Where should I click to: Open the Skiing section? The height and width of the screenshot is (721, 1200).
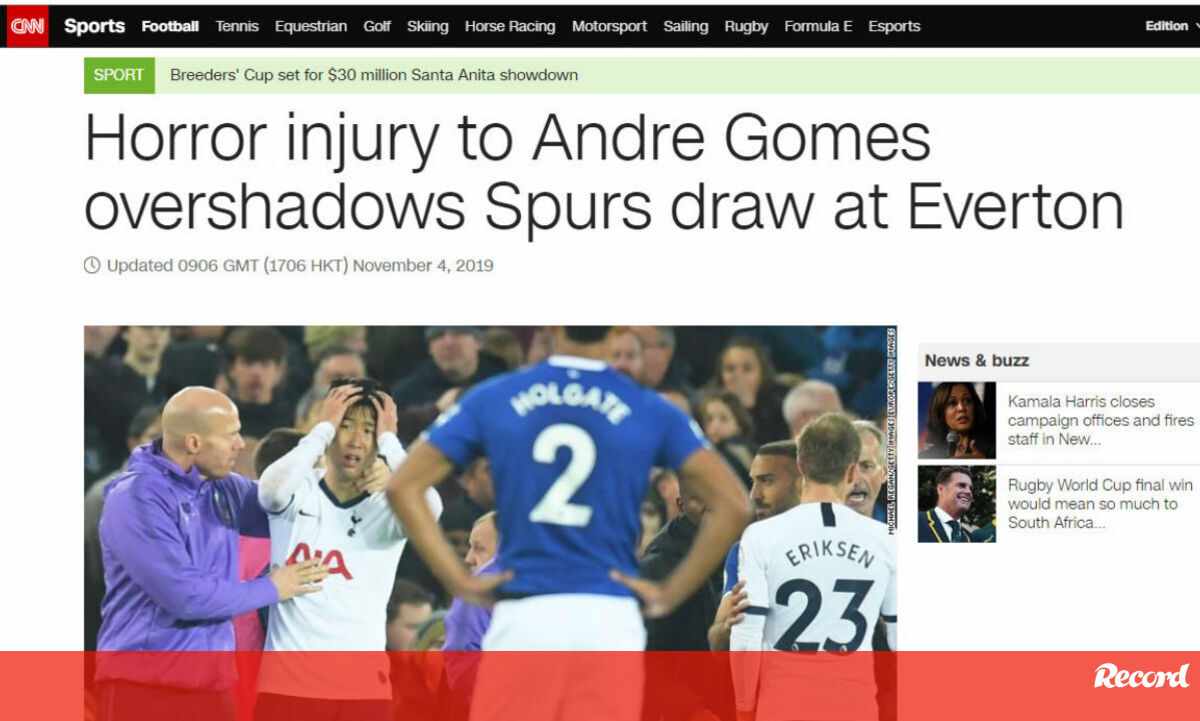tap(428, 27)
